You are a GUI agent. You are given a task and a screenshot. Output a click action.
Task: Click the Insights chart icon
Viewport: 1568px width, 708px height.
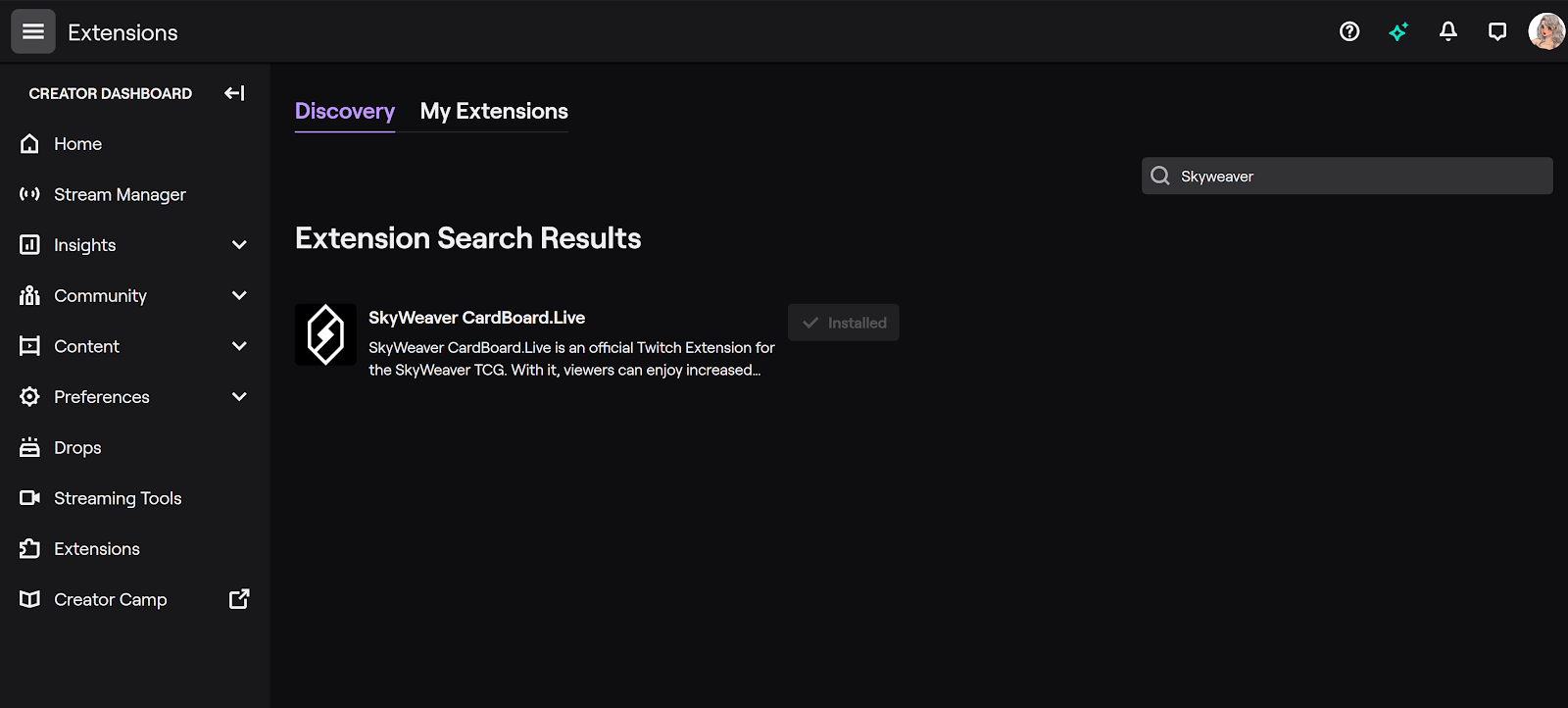tap(30, 245)
